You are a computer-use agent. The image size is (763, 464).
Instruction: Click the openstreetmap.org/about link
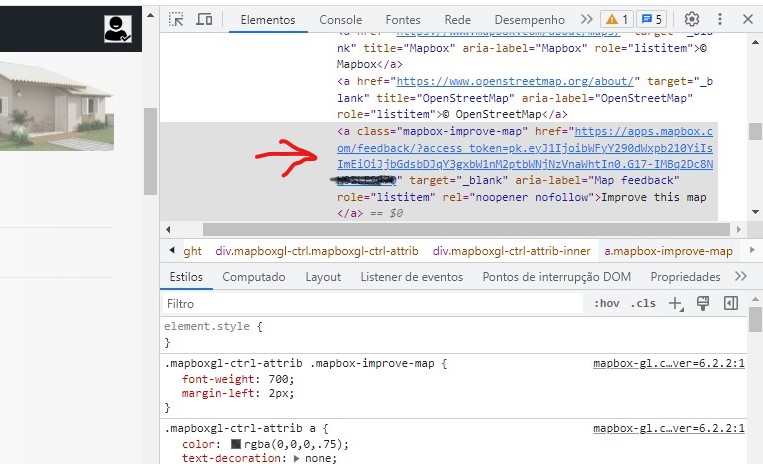pos(515,81)
